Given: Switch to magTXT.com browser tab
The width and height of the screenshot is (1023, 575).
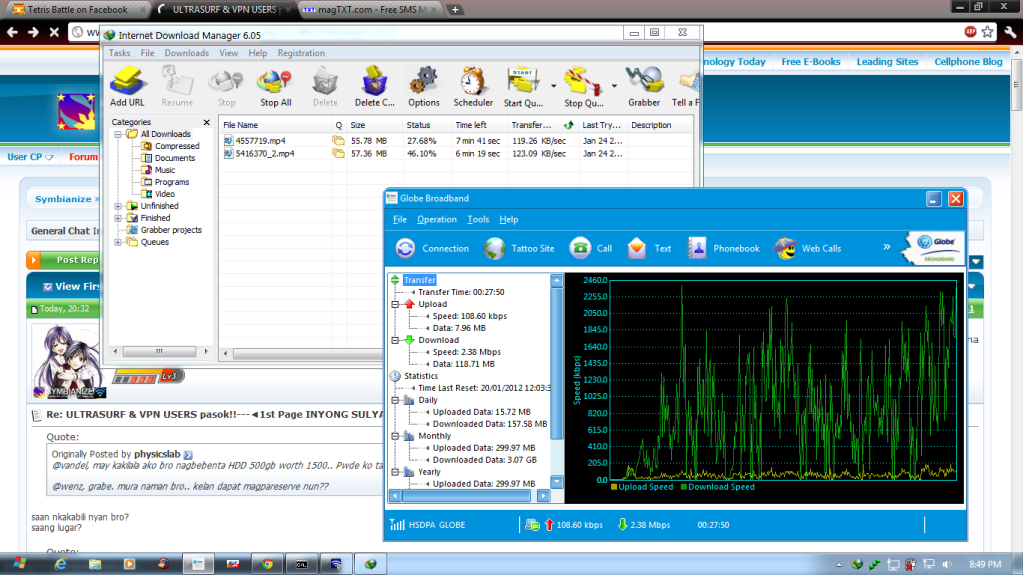Looking at the screenshot, I should 371,9.
